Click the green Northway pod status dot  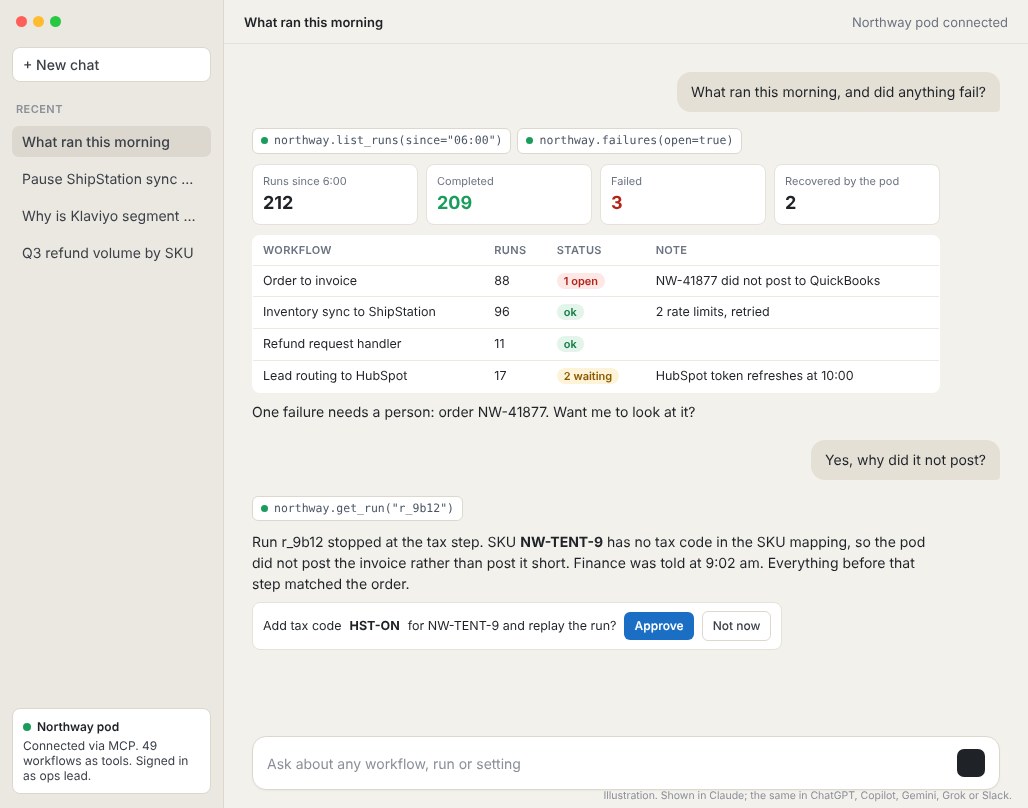(x=27, y=727)
